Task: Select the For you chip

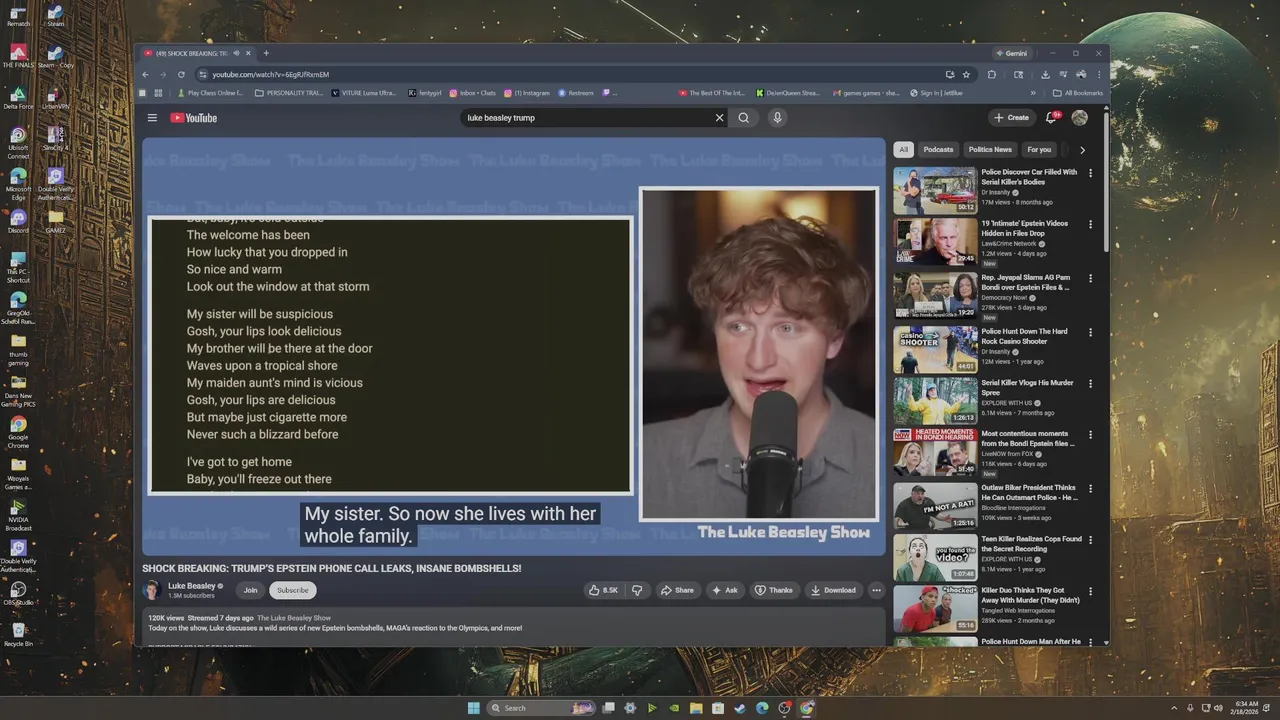Action: 1039,150
